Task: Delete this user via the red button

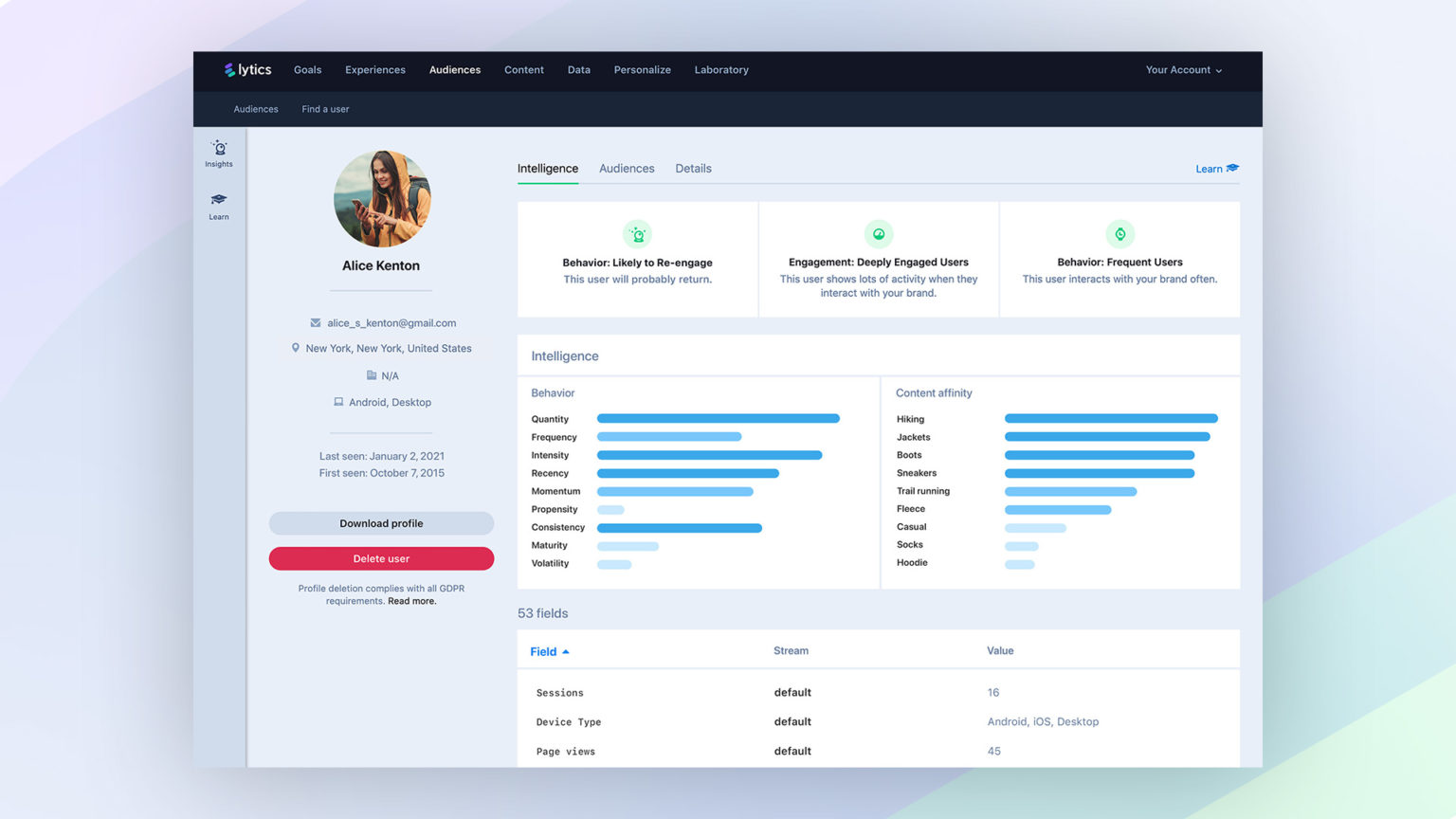Action: click(x=381, y=558)
